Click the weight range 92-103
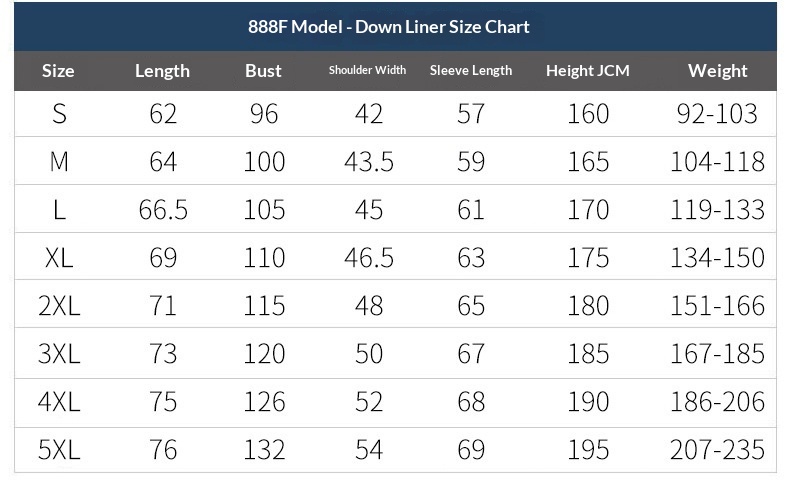This screenshot has width=790, height=487. pos(717,114)
